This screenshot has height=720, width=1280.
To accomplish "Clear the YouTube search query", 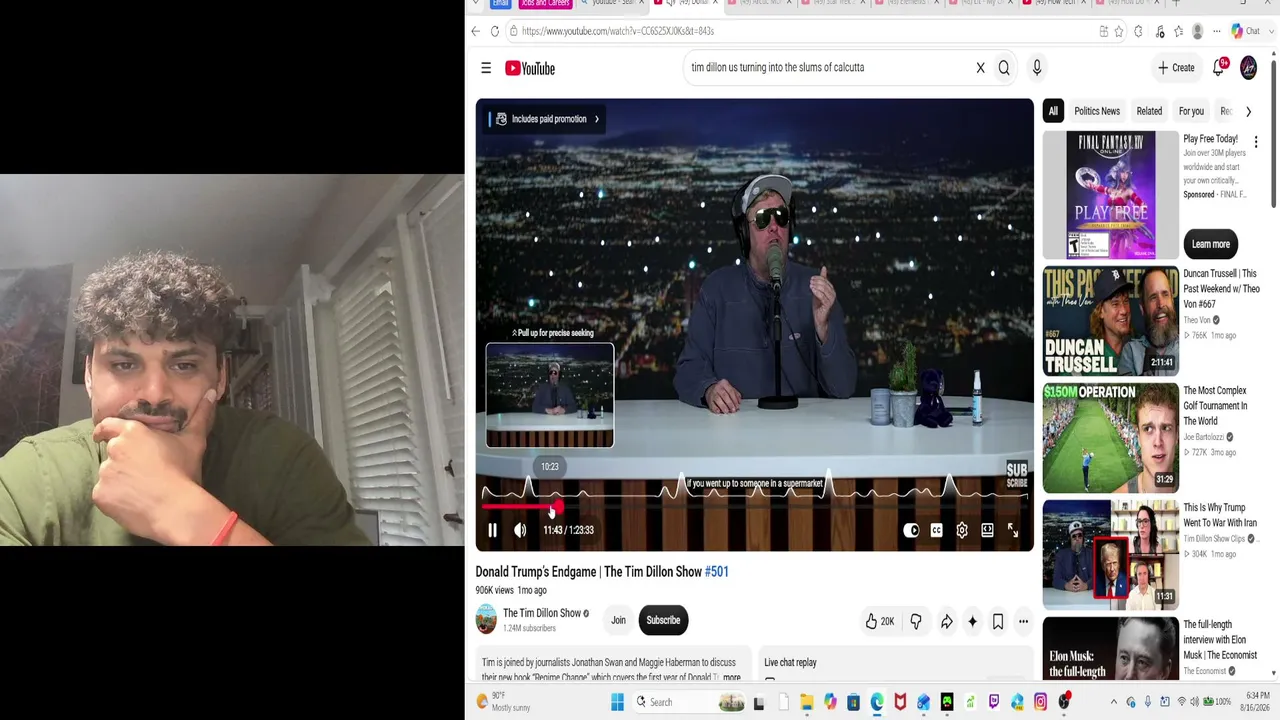I will [980, 68].
